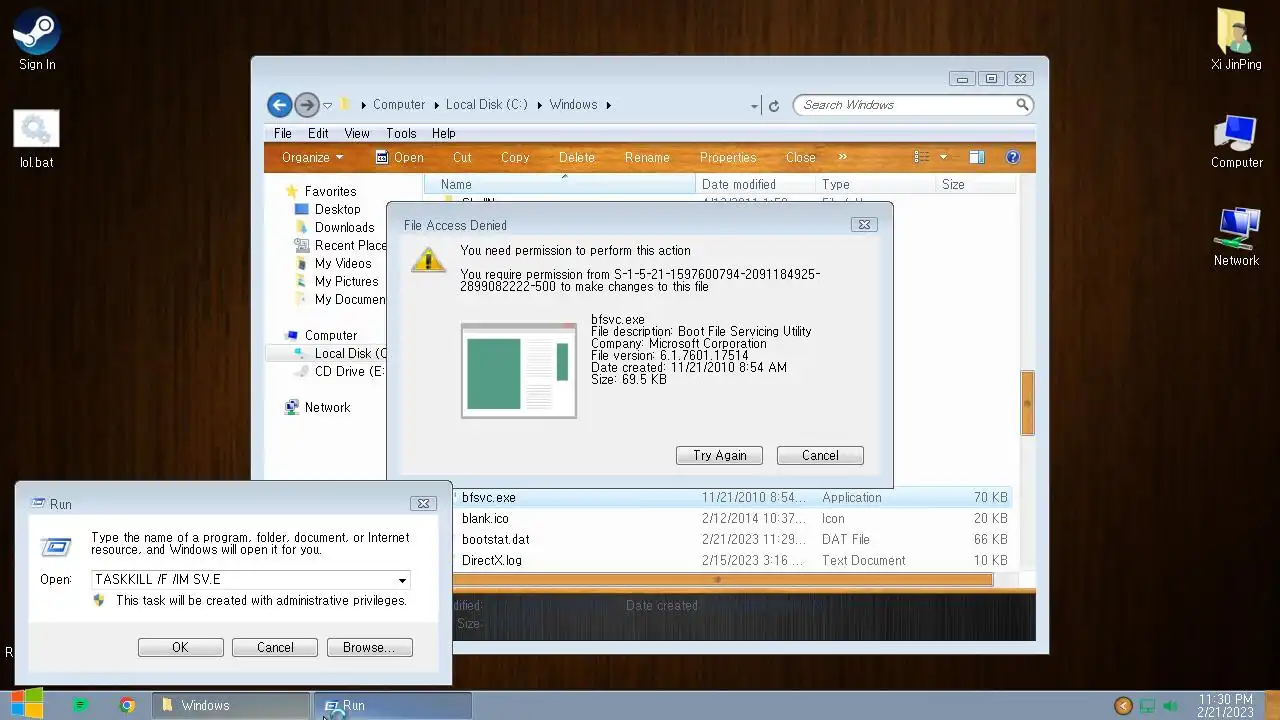The width and height of the screenshot is (1280, 720).
Task: Click Copy in Explorer toolbar
Action: 515,157
